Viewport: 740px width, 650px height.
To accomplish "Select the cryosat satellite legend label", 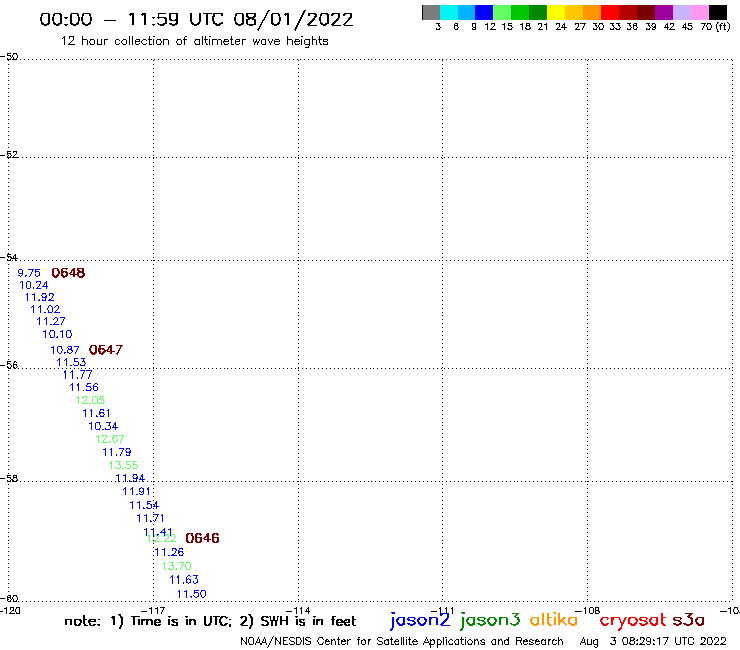I will (633, 621).
